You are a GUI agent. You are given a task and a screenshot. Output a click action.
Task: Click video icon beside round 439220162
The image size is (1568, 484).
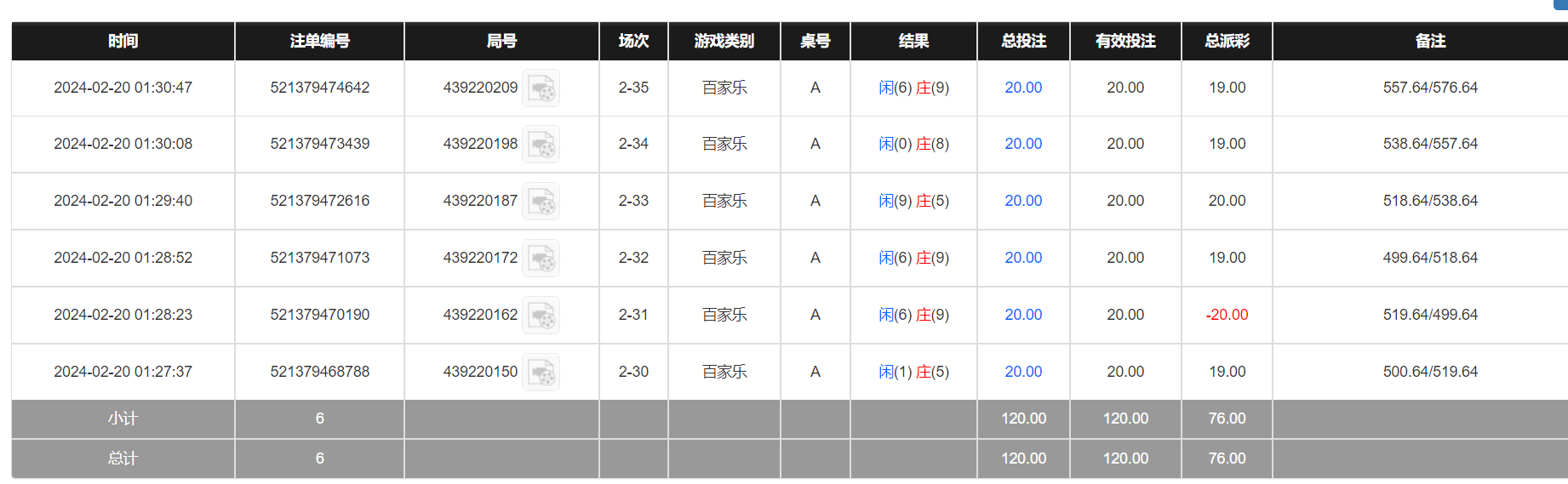(x=541, y=316)
